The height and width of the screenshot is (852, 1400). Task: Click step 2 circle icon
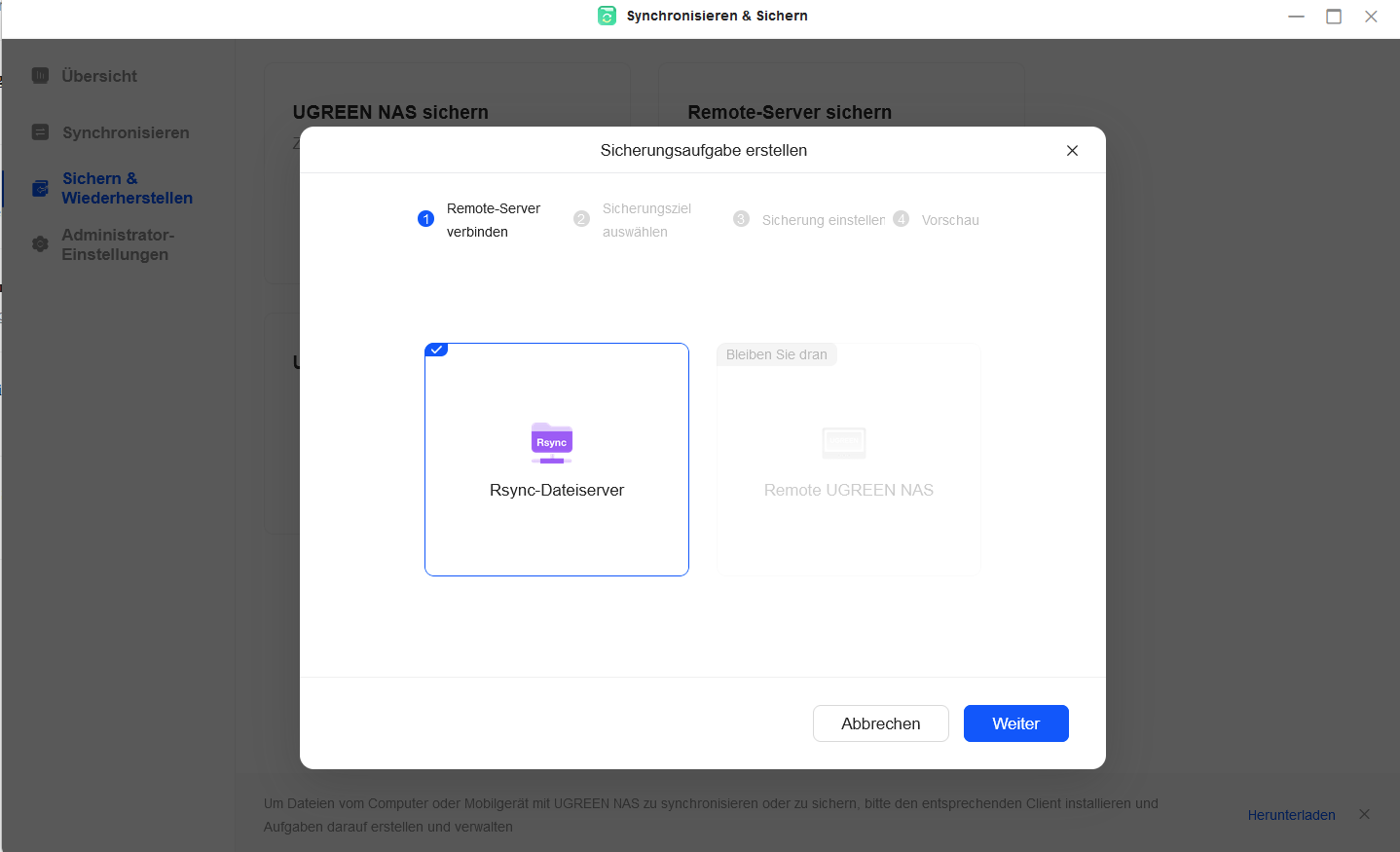pos(581,219)
